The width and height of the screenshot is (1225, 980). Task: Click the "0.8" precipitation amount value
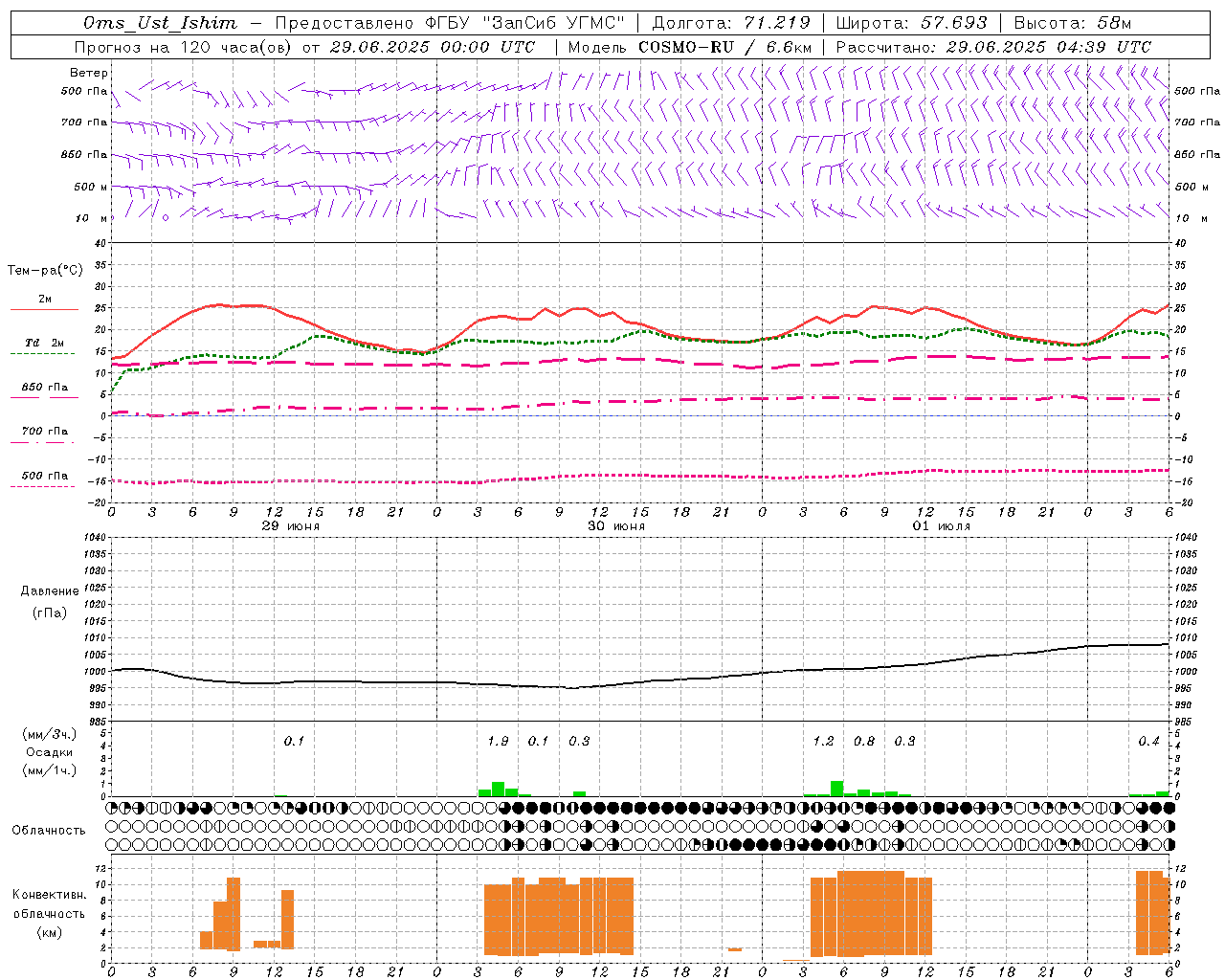point(864,741)
